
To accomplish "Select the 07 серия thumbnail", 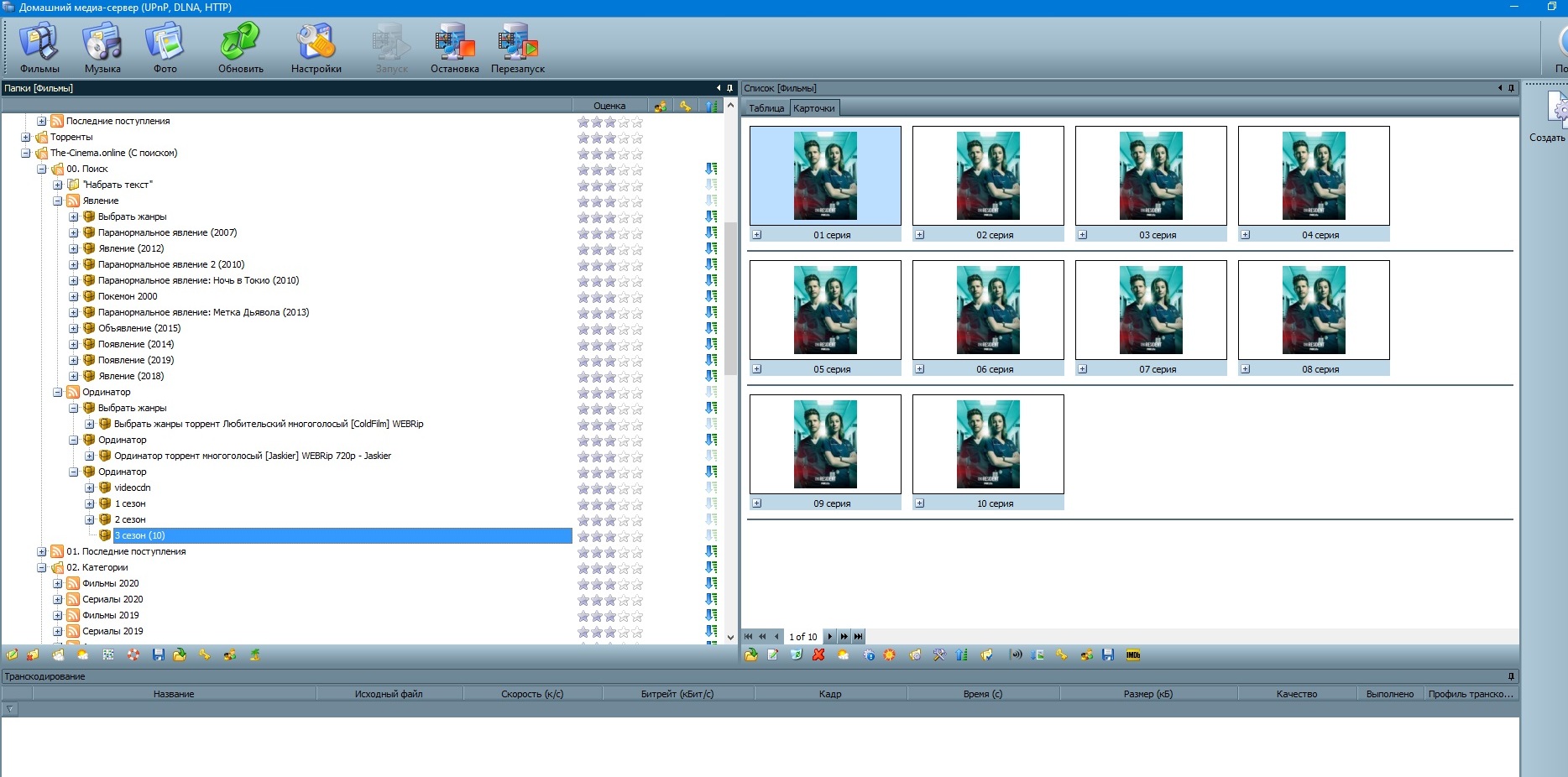I will [1151, 310].
